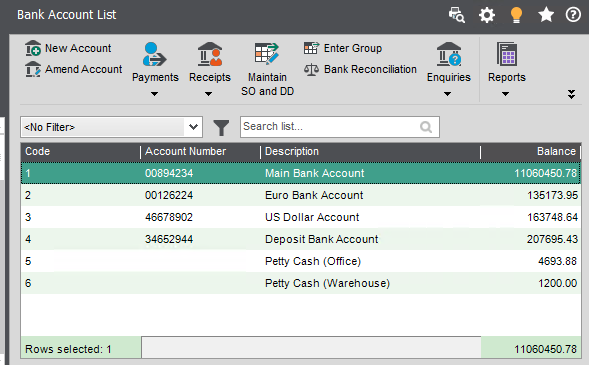The height and width of the screenshot is (365, 589).
Task: Click the footer total 11060450.78
Action: (x=545, y=349)
